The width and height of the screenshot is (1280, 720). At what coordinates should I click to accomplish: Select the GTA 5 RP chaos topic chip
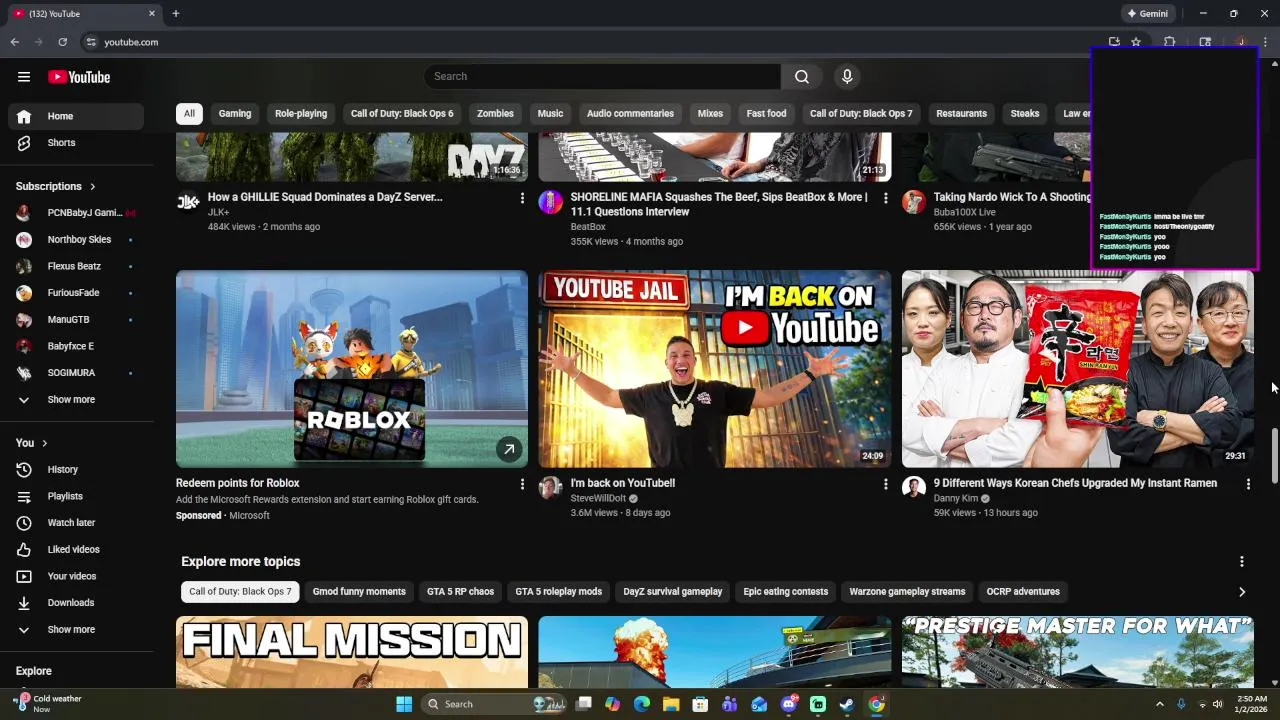(x=460, y=591)
